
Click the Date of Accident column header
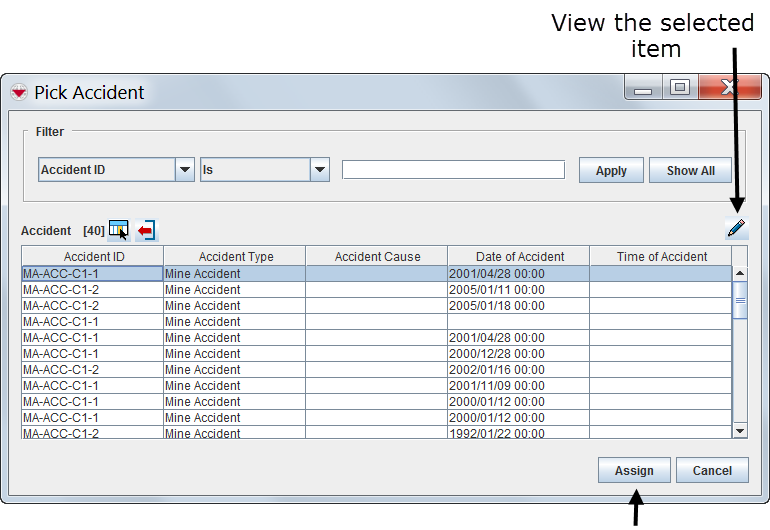pos(519,257)
